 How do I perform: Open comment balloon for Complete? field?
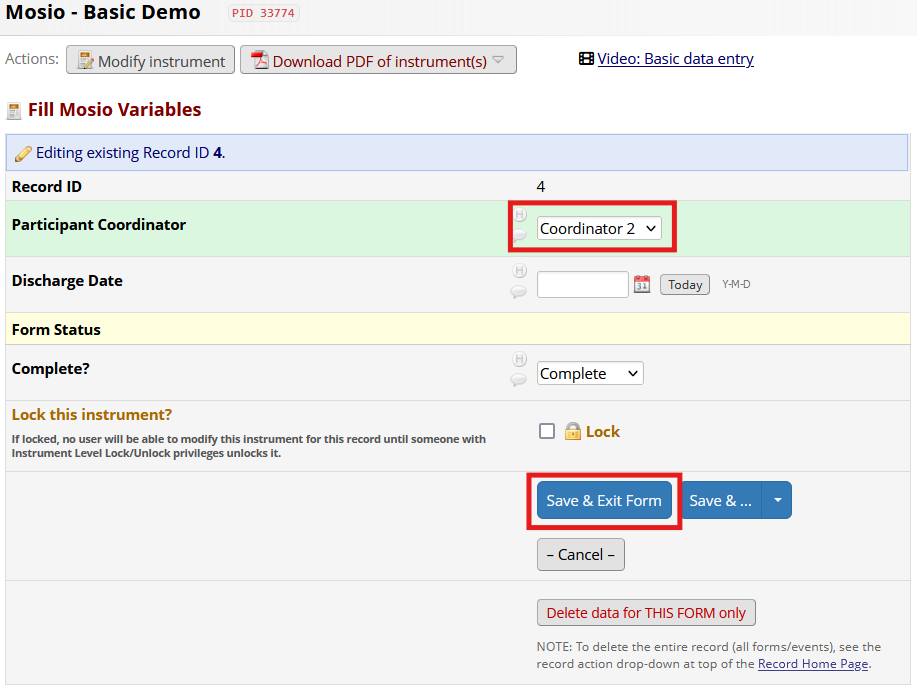(x=519, y=380)
